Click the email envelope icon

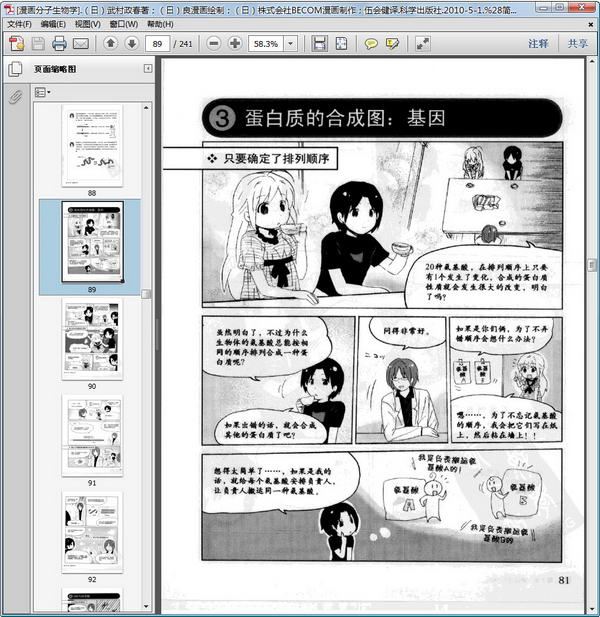tap(81, 43)
